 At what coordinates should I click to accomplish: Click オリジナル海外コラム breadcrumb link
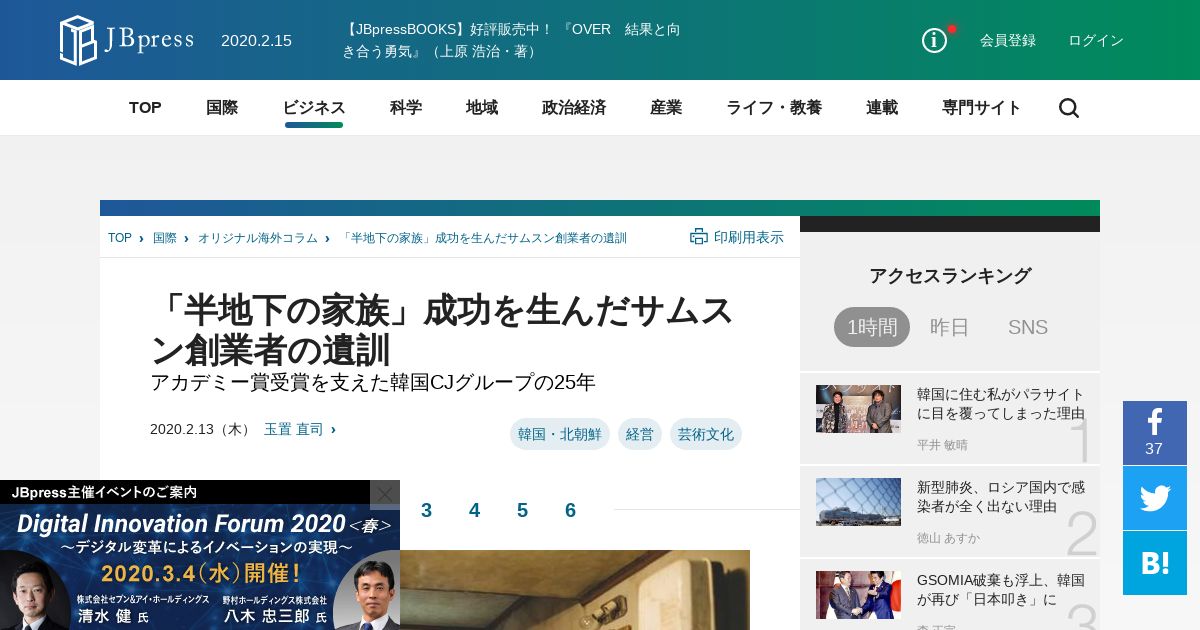(x=257, y=238)
